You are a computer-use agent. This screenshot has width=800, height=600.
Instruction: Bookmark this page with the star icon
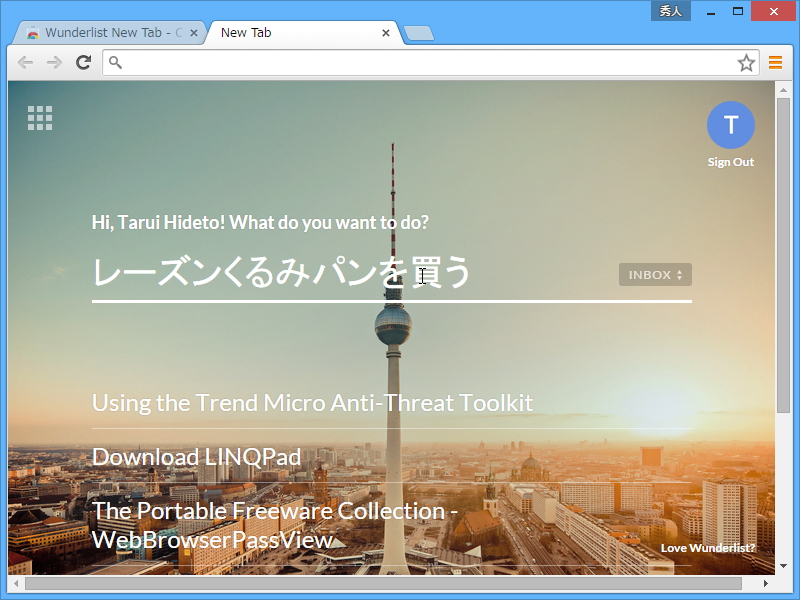click(x=746, y=62)
